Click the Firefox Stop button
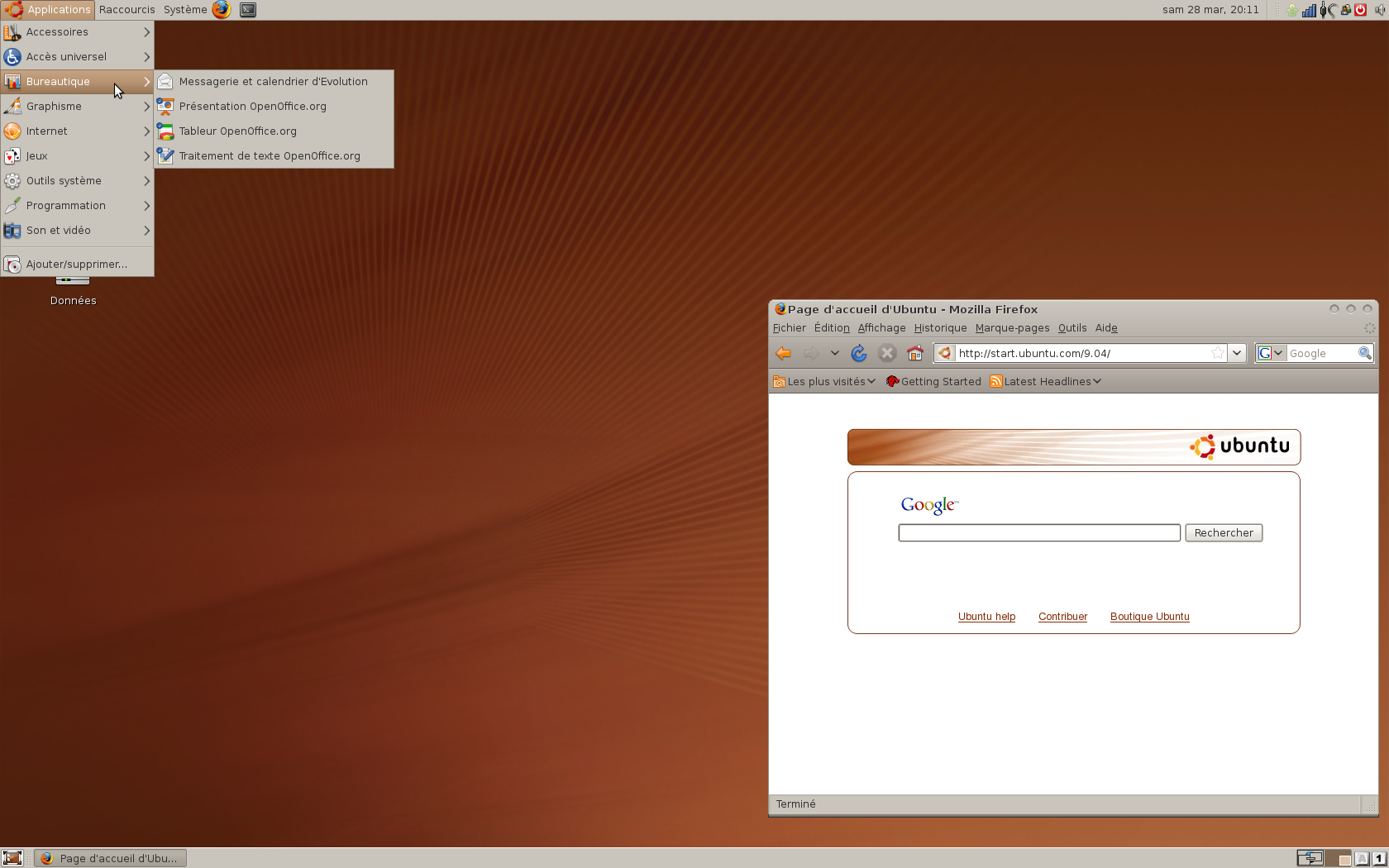Screen dimensions: 1389x868 click(887, 354)
